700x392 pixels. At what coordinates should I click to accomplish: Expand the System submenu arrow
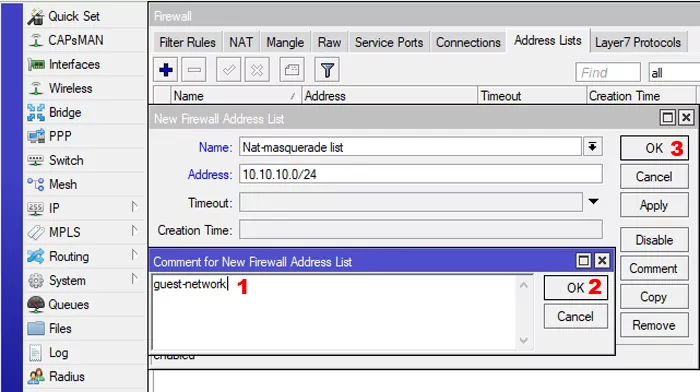click(x=134, y=279)
